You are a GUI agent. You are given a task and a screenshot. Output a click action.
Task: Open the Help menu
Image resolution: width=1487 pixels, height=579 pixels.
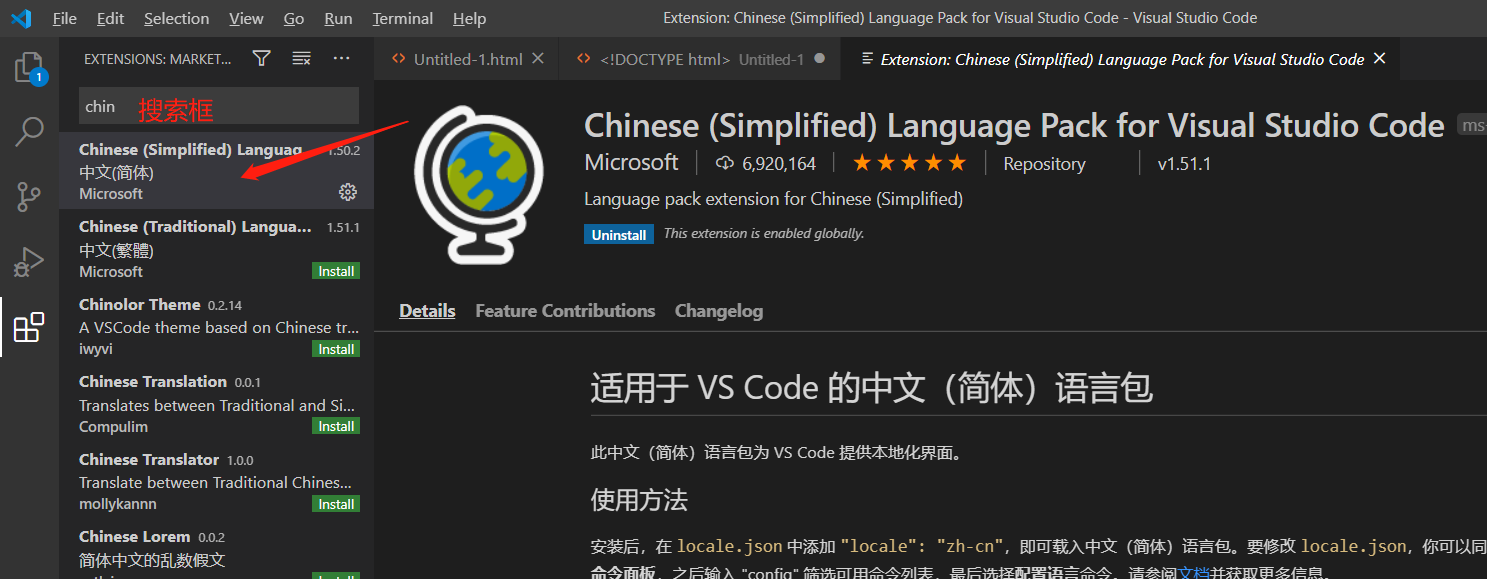coord(469,18)
